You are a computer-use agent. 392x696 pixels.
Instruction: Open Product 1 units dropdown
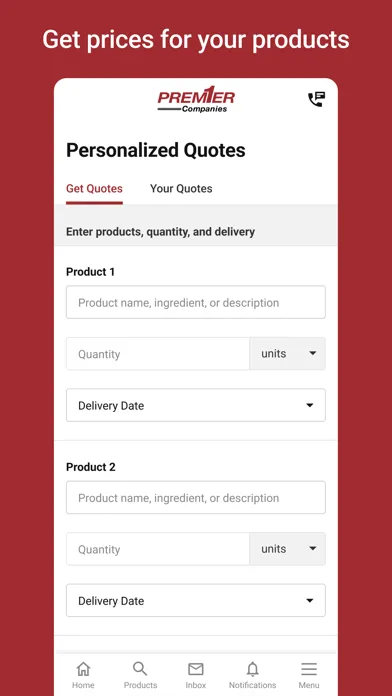[287, 354]
